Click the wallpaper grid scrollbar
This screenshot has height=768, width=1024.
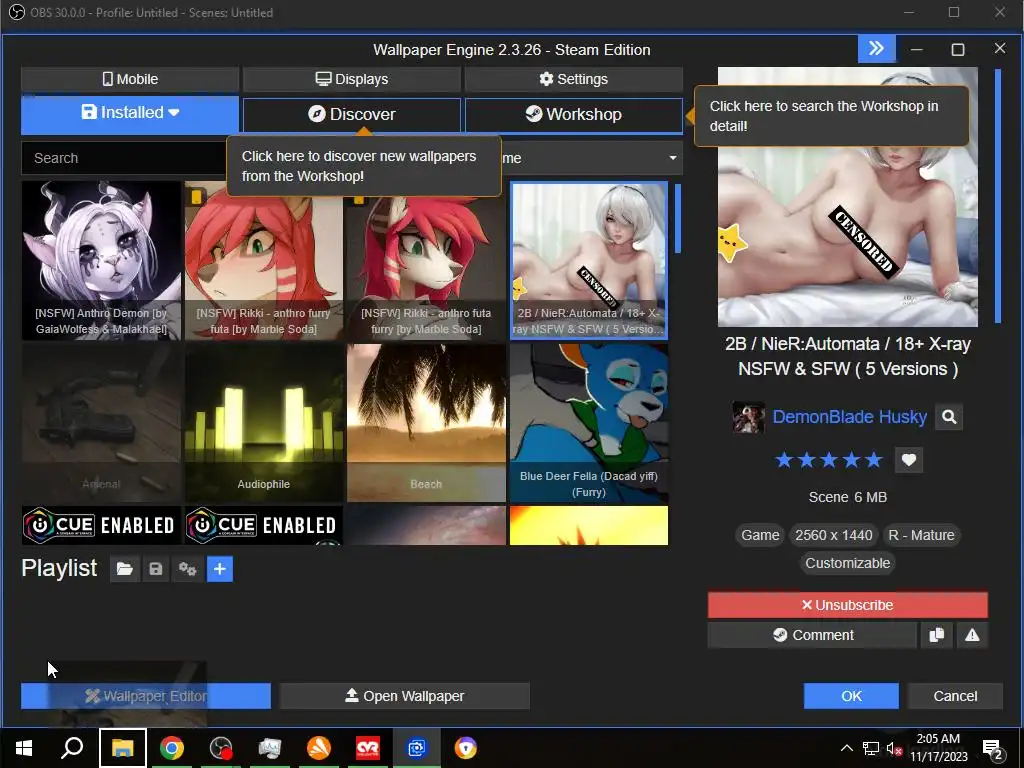pos(678,219)
